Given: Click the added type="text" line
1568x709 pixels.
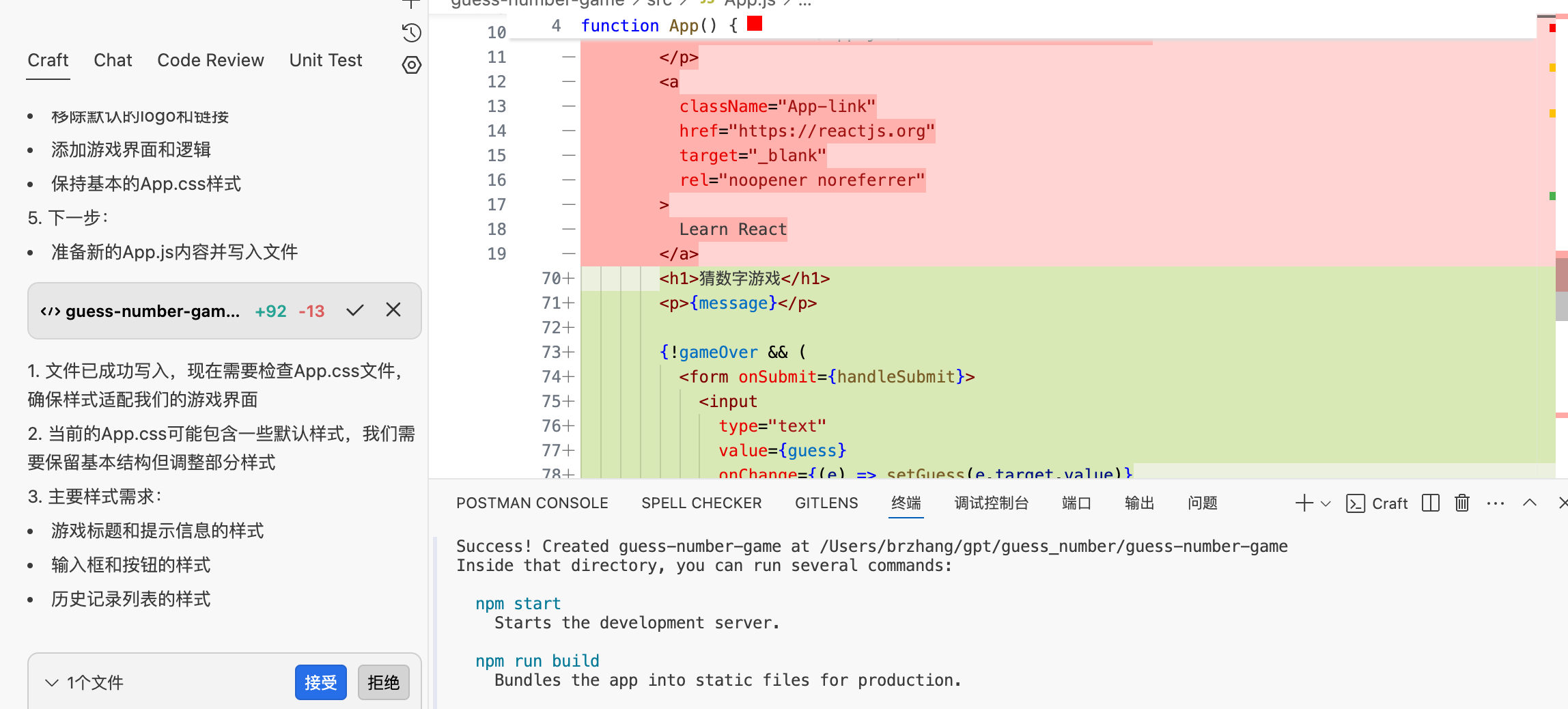Looking at the screenshot, I should click(772, 426).
